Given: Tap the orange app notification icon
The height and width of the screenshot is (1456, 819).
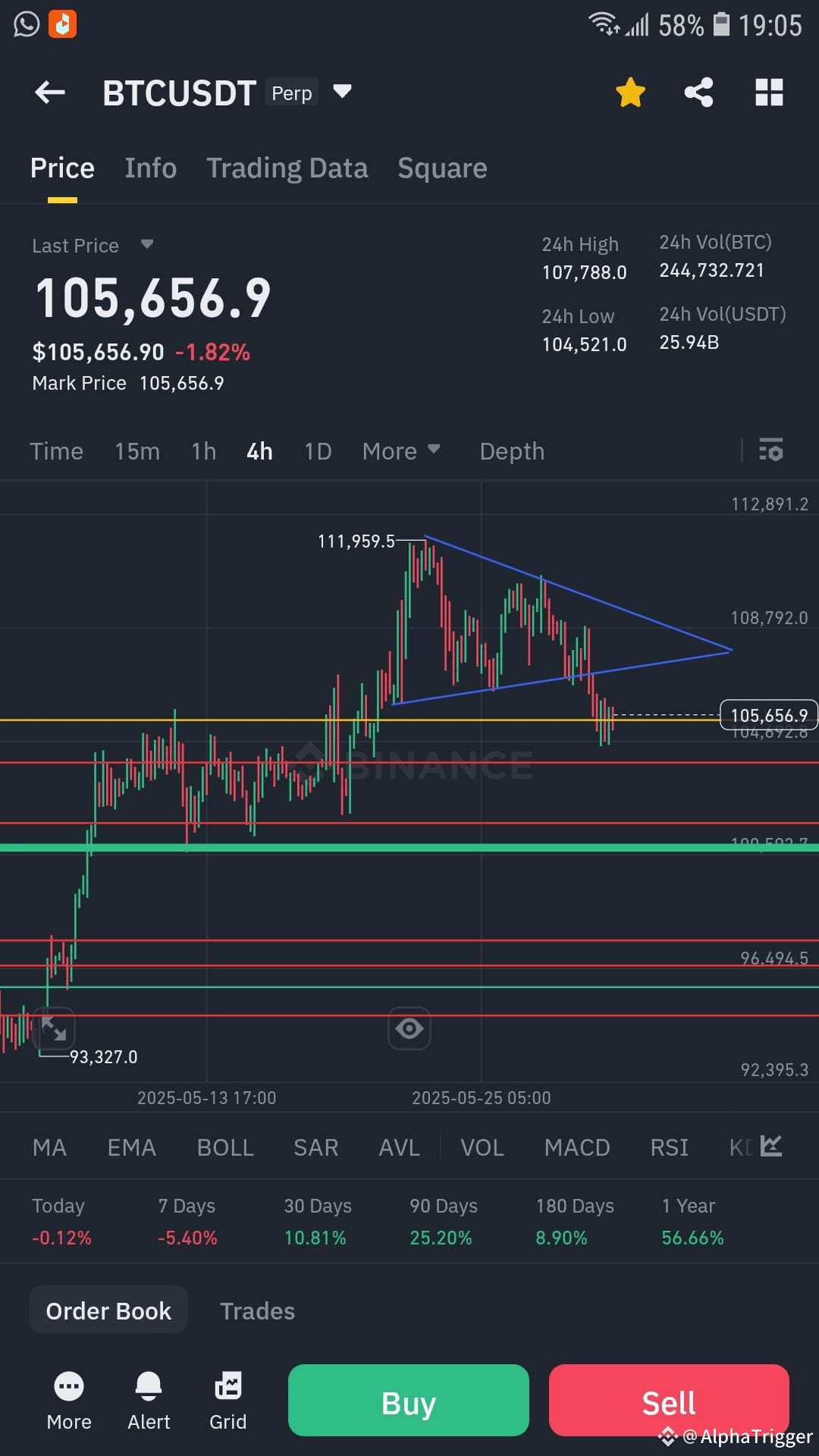Looking at the screenshot, I should (x=63, y=24).
